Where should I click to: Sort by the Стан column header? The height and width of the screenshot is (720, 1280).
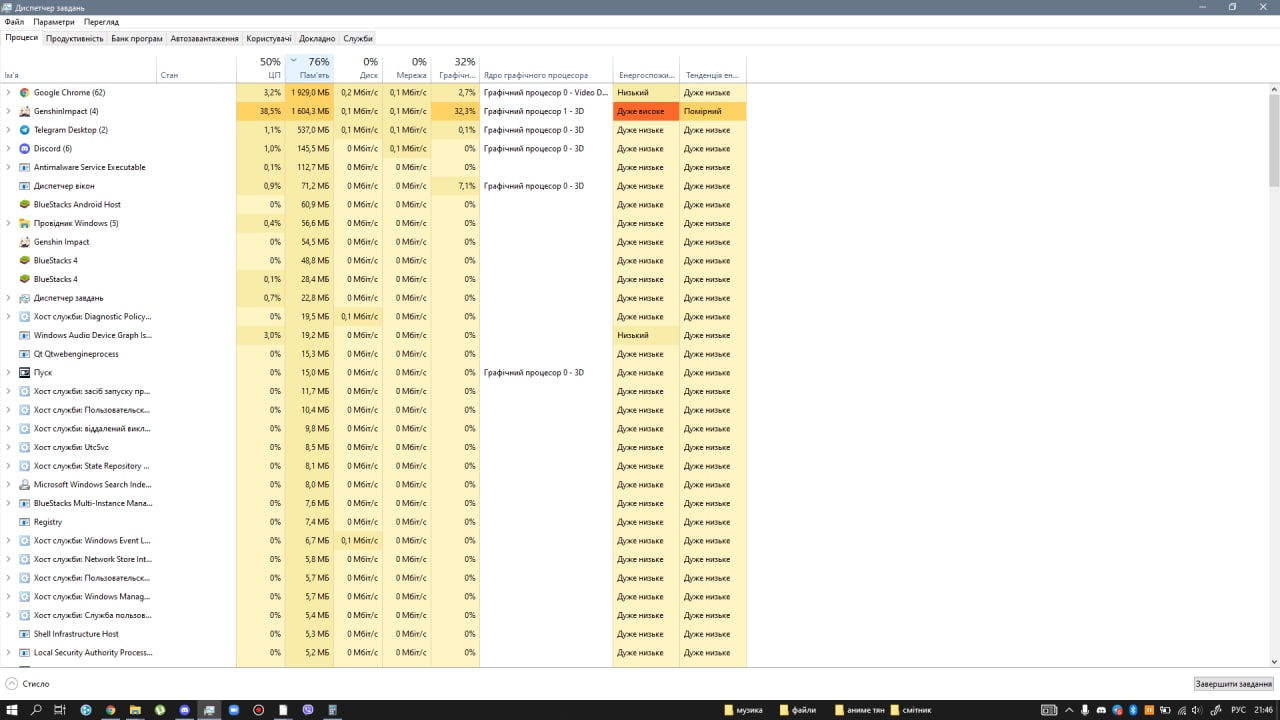coord(196,68)
